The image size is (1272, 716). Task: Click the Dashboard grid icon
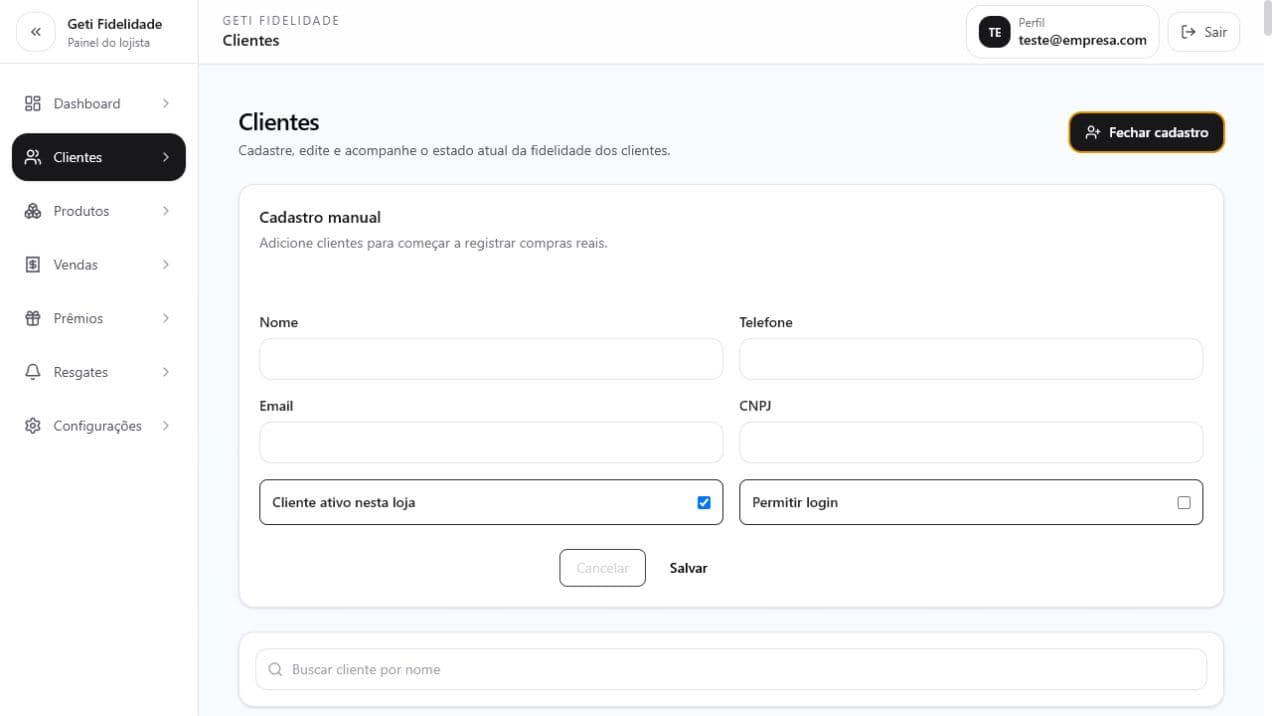[33, 104]
